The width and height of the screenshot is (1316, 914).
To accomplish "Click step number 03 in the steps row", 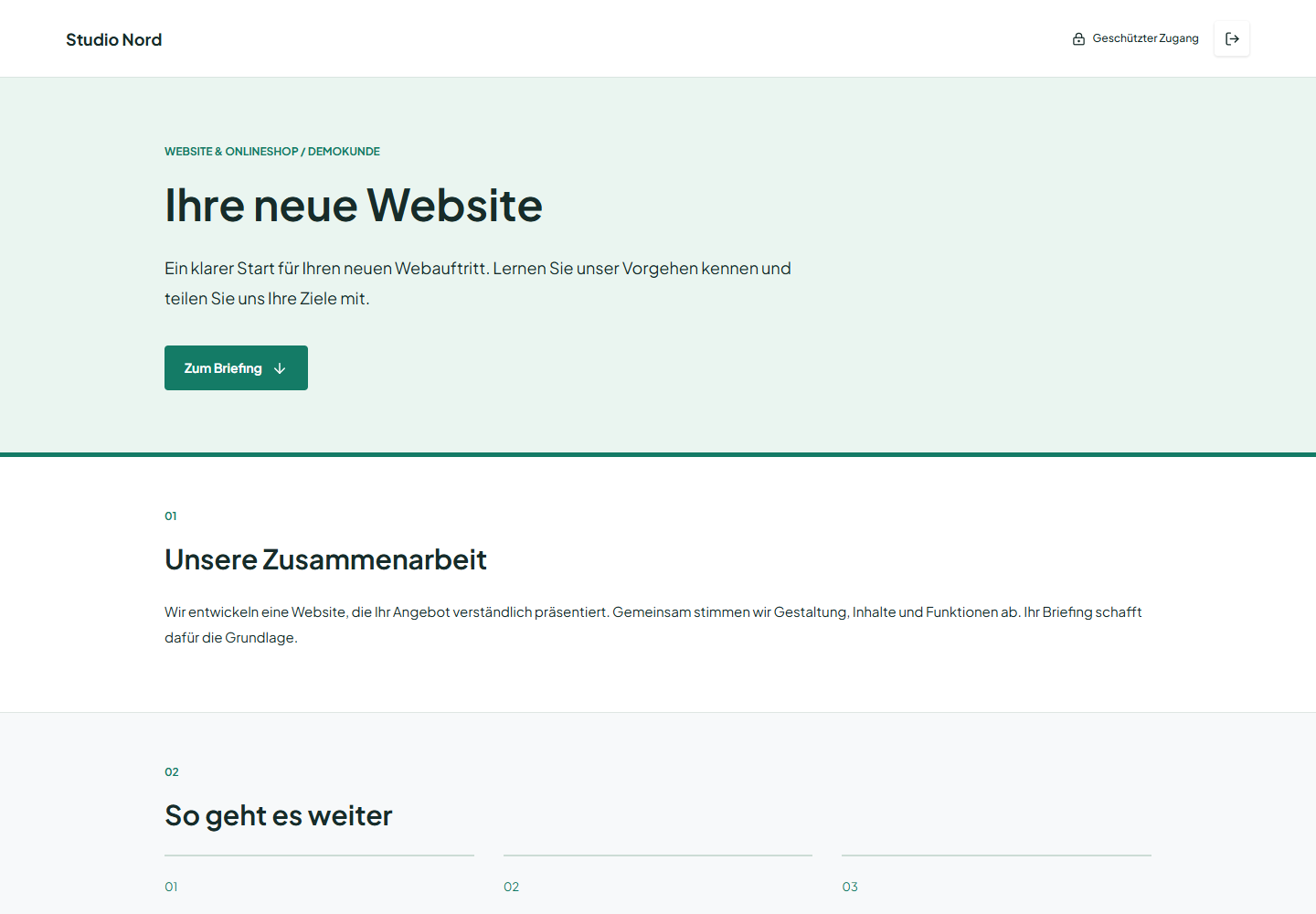I will coord(850,887).
